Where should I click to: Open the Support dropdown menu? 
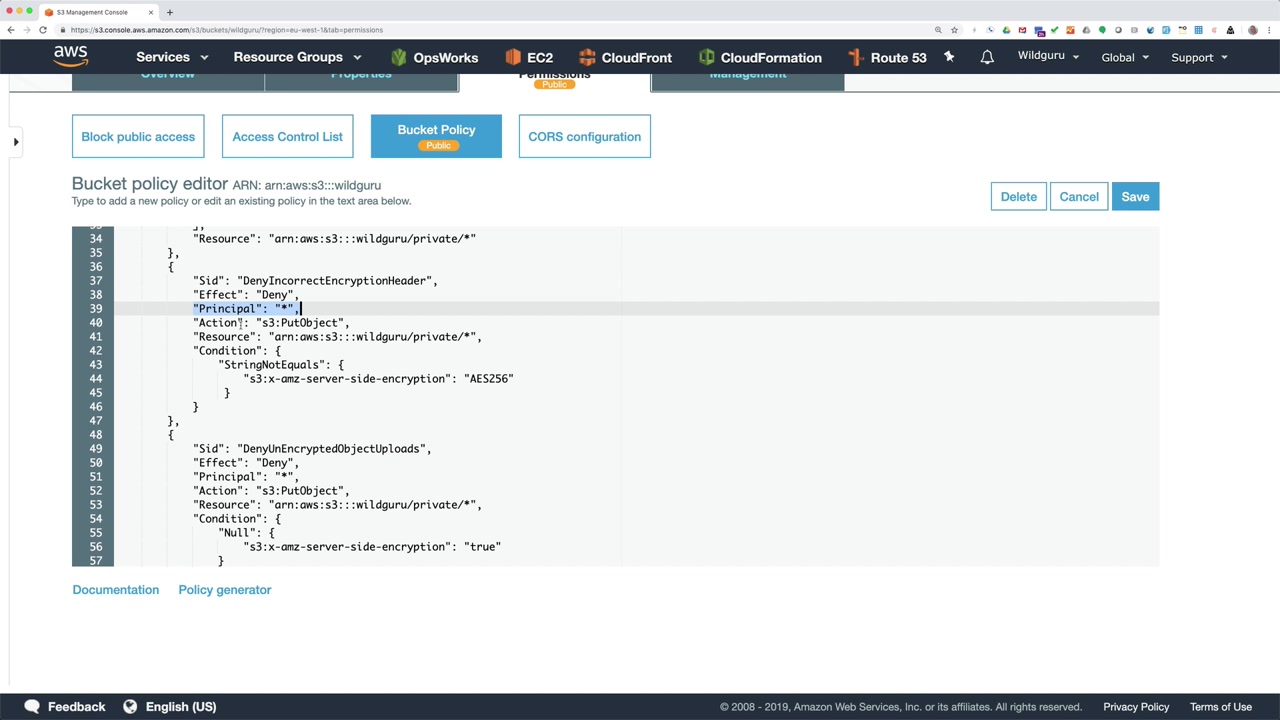[1199, 57]
